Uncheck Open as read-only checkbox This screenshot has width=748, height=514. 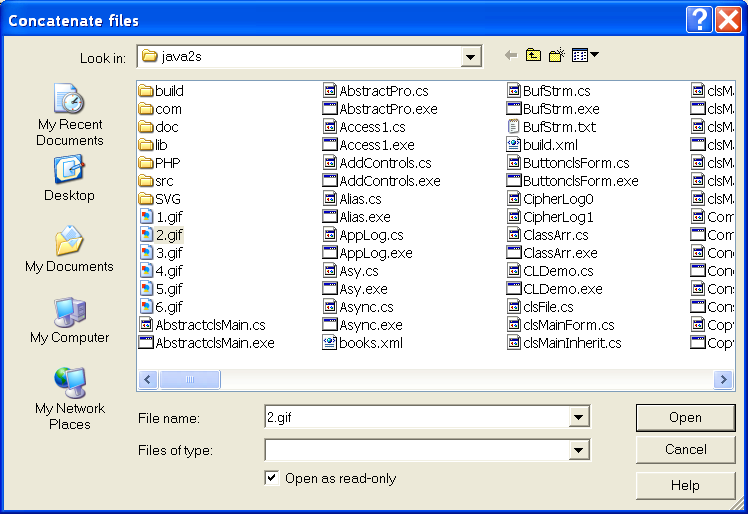(272, 478)
